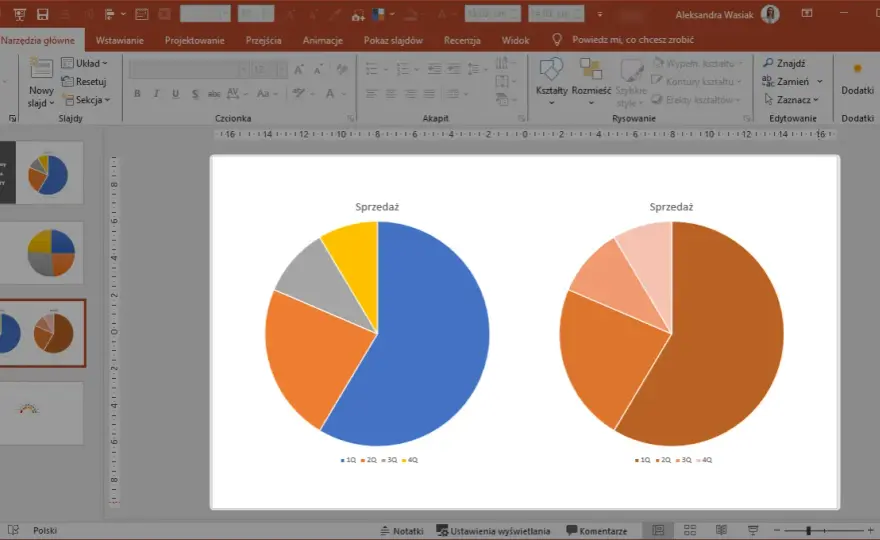Open reading view from status bar
This screenshot has width=880, height=540.
coord(721,530)
